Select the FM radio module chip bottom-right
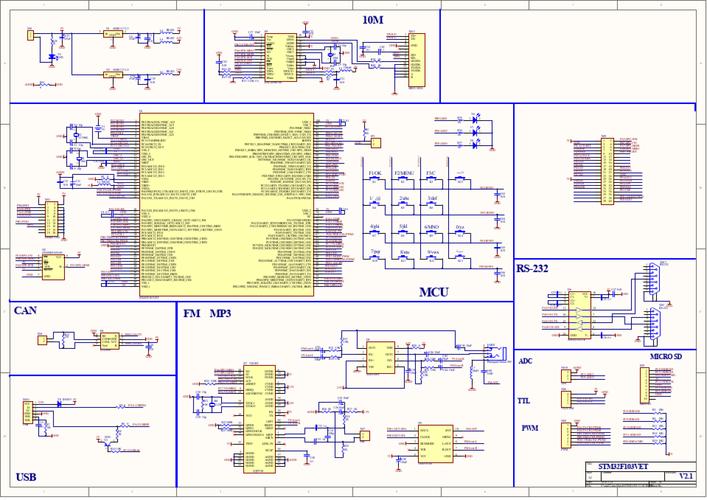Image resolution: width=707 pixels, height=500 pixels. coord(435,444)
